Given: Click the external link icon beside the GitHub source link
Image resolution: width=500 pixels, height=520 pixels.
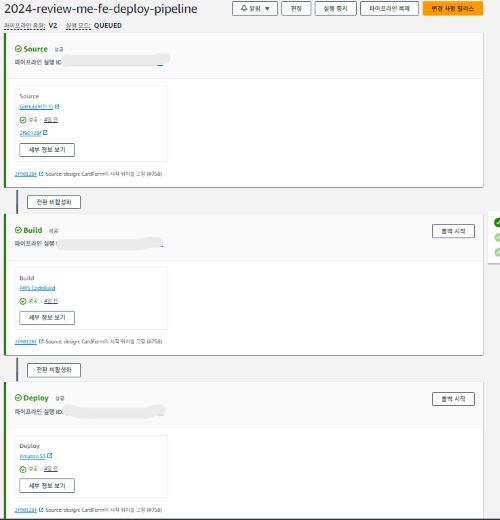Looking at the screenshot, I should pyautogui.click(x=57, y=106).
